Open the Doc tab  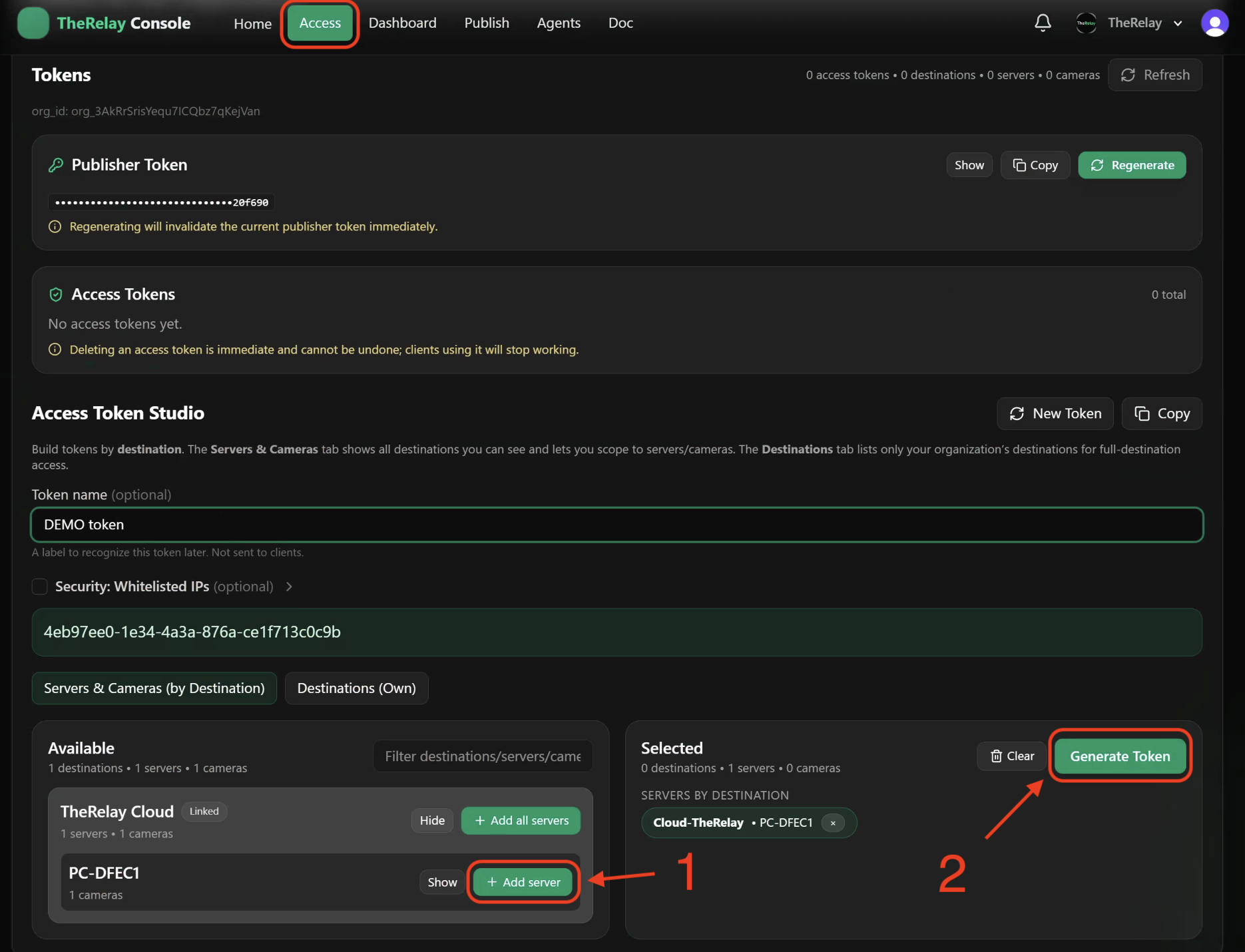pyautogui.click(x=621, y=23)
